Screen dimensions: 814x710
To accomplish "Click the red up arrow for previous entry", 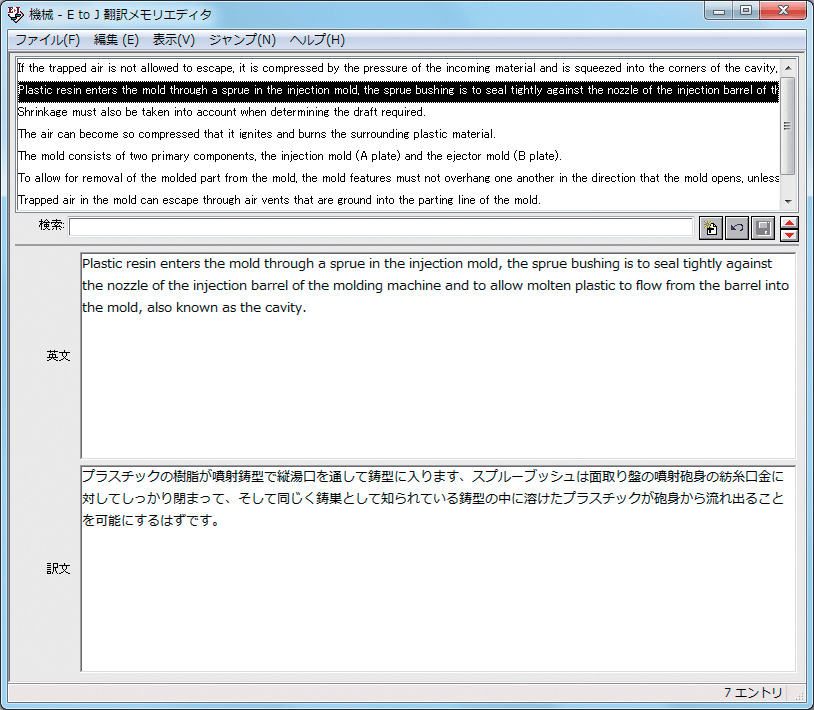I will (789, 222).
